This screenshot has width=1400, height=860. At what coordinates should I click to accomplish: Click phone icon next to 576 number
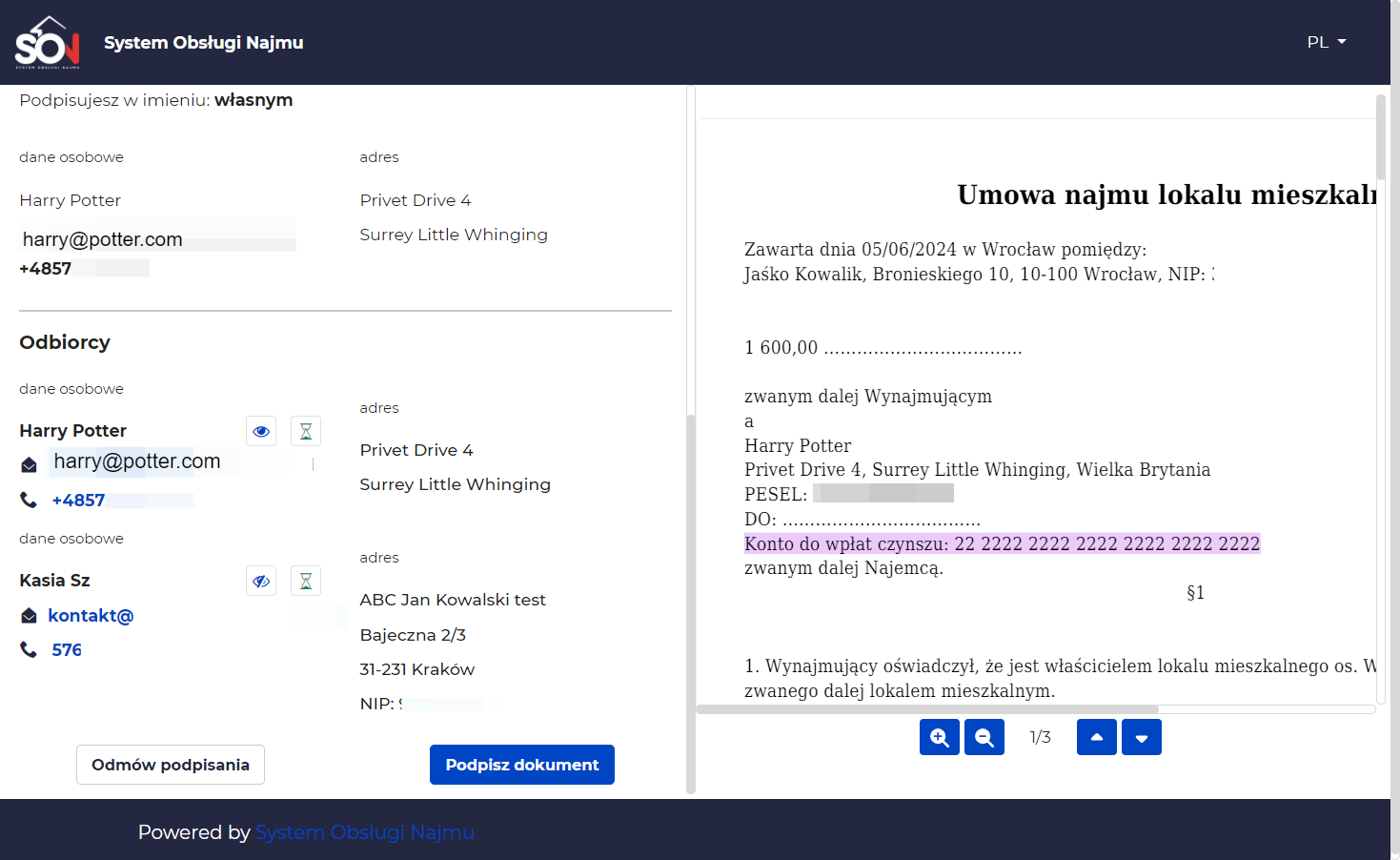point(29,649)
